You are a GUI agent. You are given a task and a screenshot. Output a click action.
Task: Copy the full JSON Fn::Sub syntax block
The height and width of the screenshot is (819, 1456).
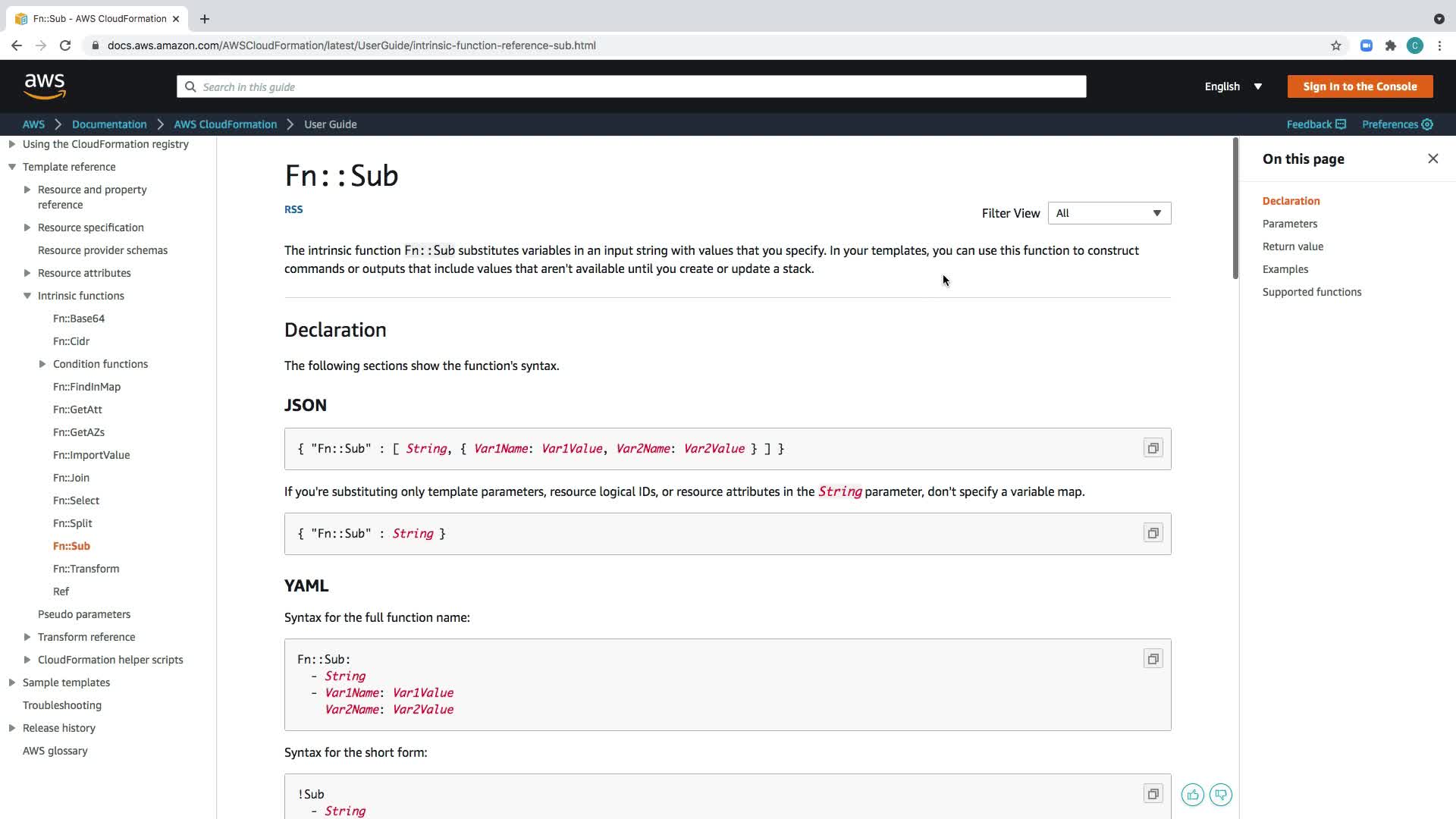coord(1153,448)
